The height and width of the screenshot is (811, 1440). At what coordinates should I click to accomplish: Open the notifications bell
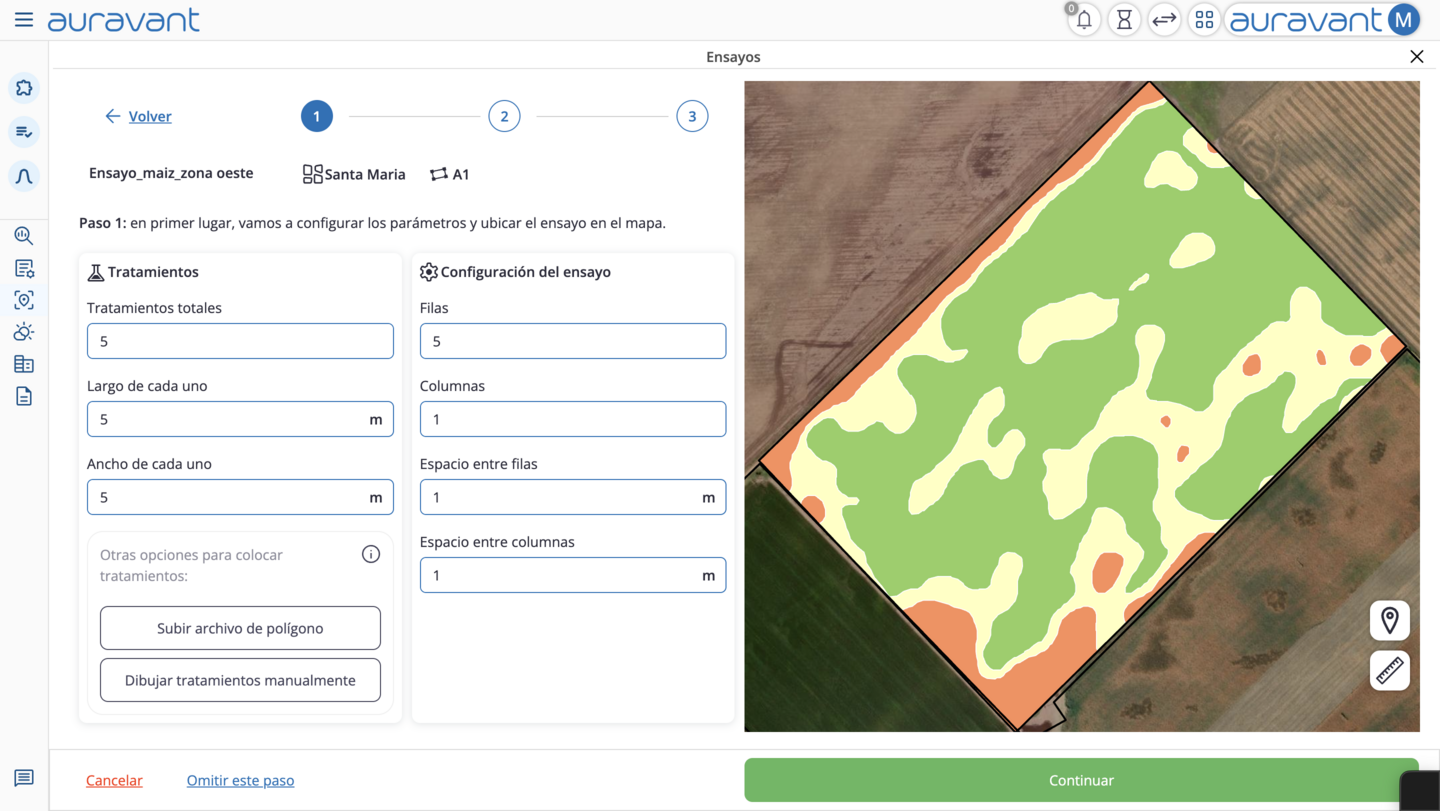pyautogui.click(x=1084, y=20)
